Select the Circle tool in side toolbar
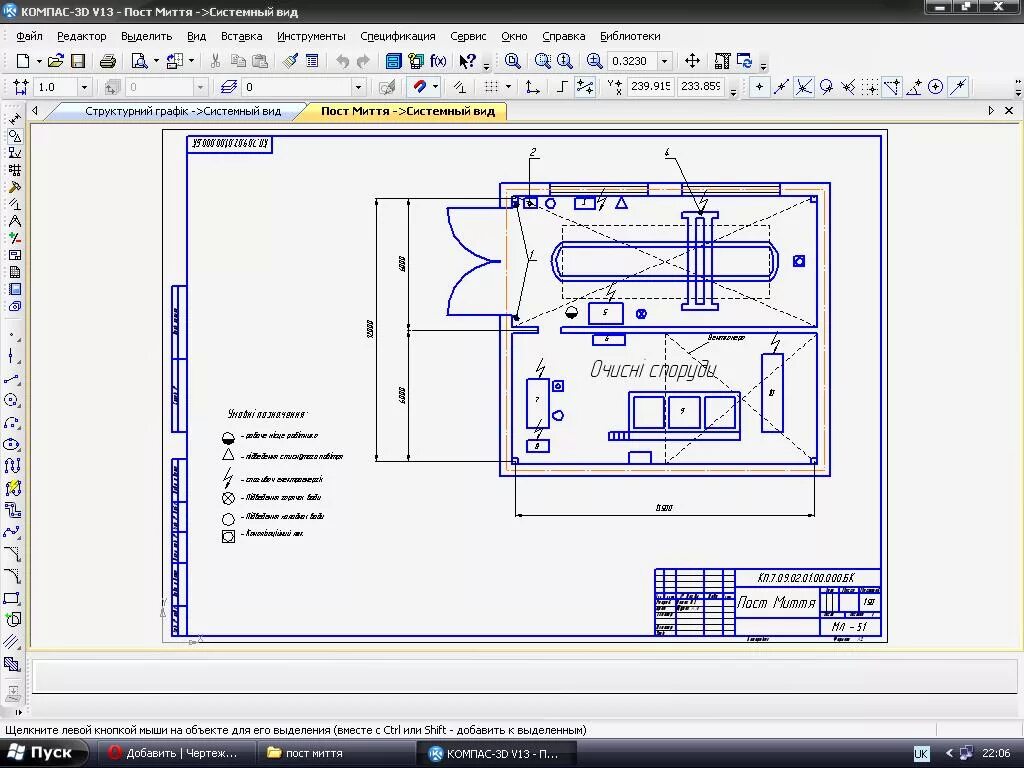The height and width of the screenshot is (768, 1024). [x=12, y=400]
